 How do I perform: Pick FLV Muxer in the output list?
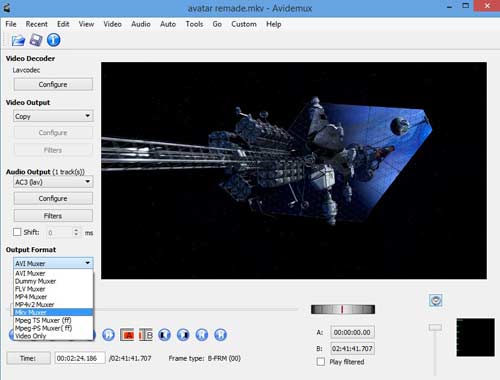point(53,289)
